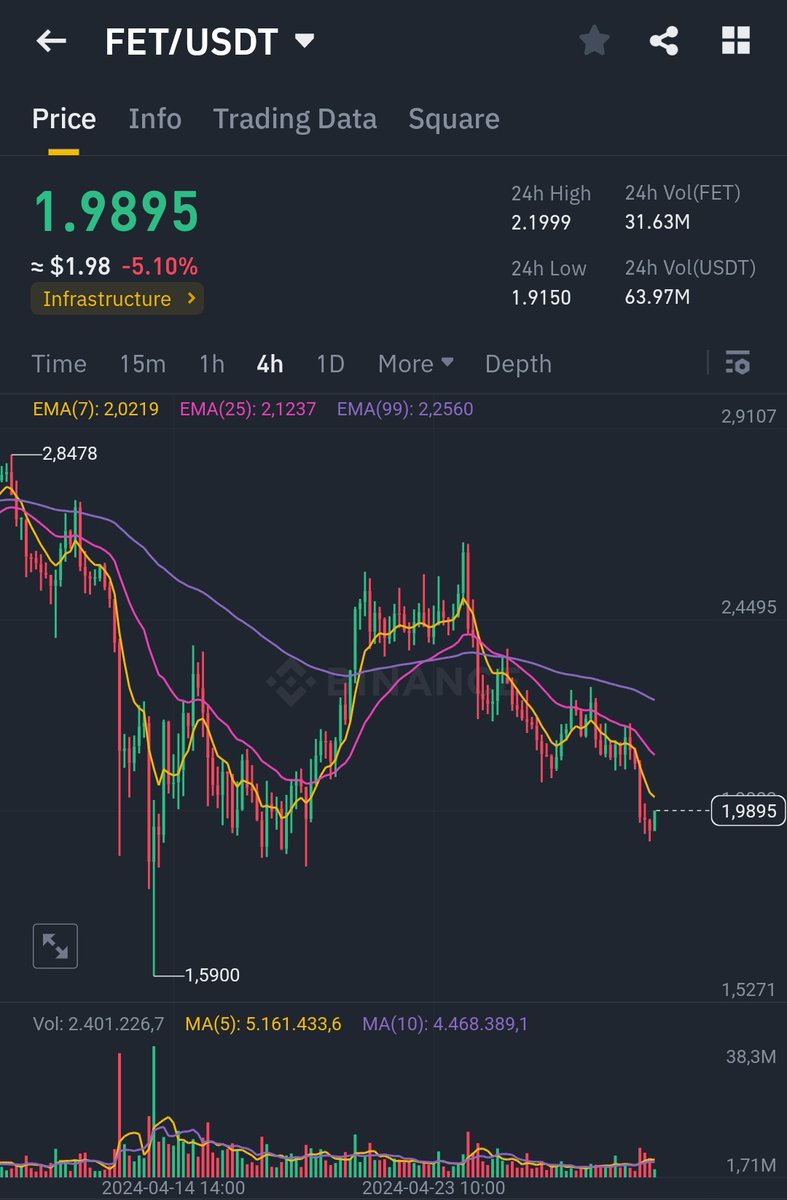The height and width of the screenshot is (1200, 787).
Task: Select the 4h chart interval
Action: pos(270,364)
